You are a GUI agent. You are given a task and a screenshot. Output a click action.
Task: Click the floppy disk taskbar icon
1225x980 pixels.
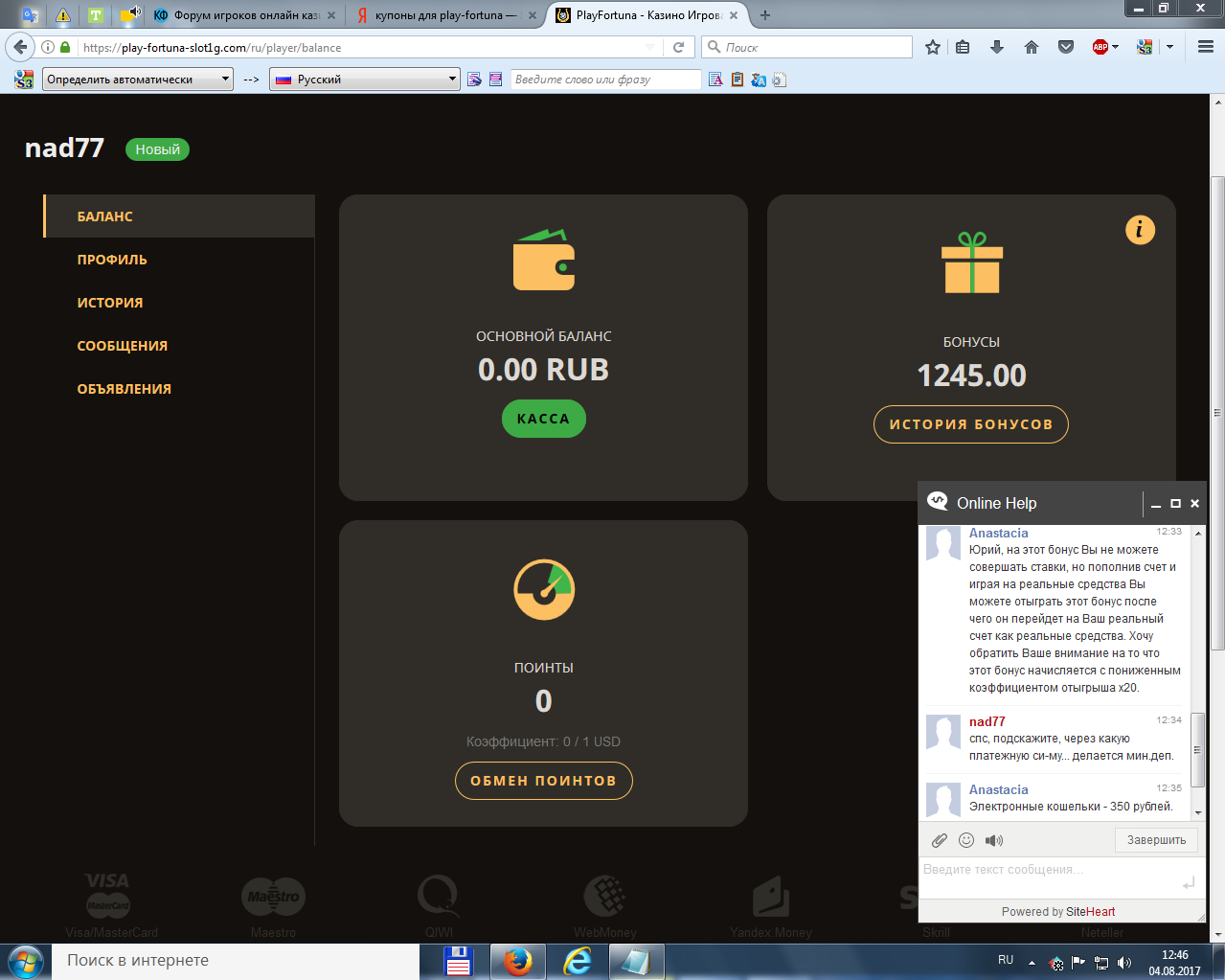point(458,962)
